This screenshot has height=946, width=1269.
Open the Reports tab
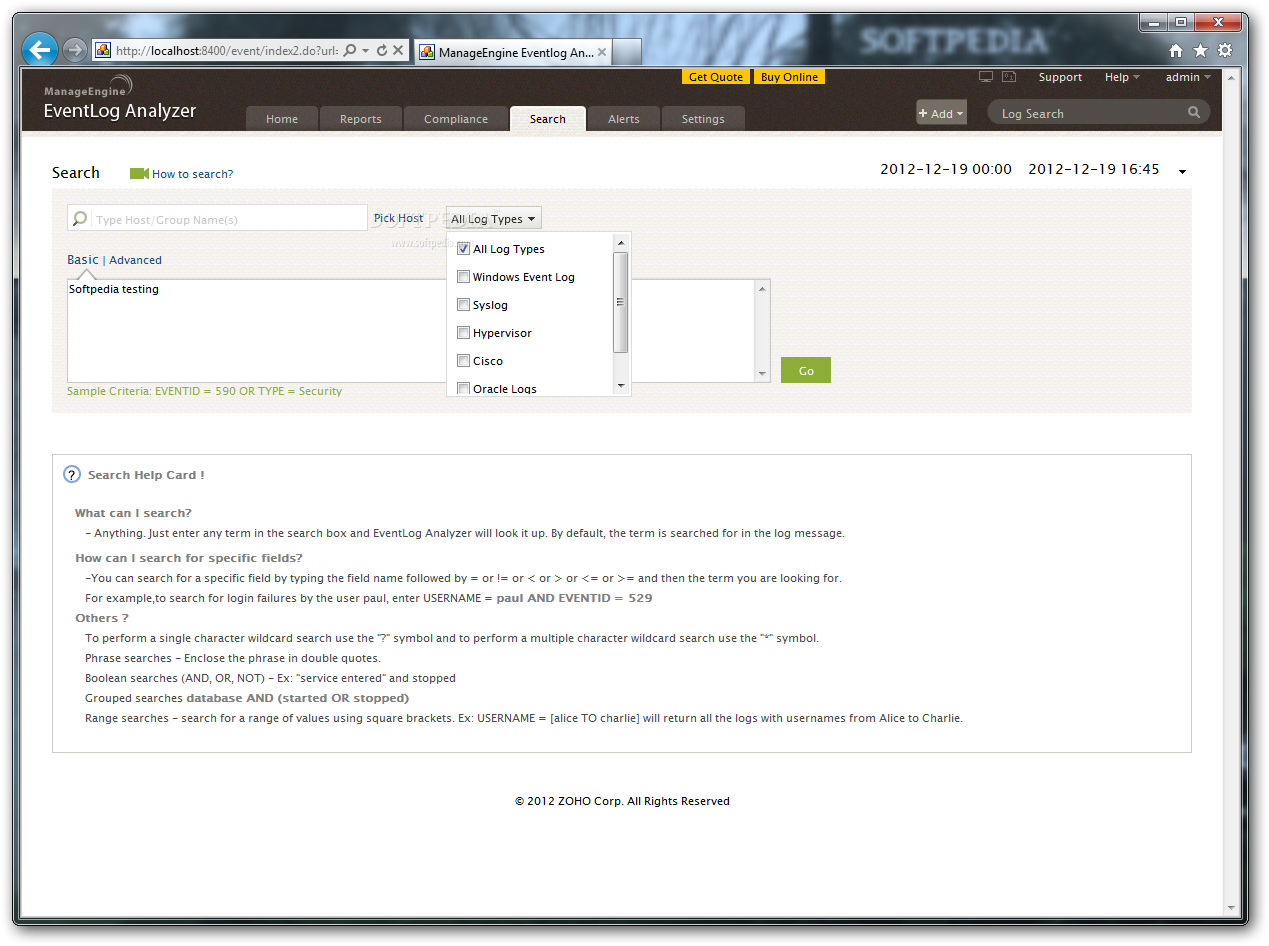point(360,119)
